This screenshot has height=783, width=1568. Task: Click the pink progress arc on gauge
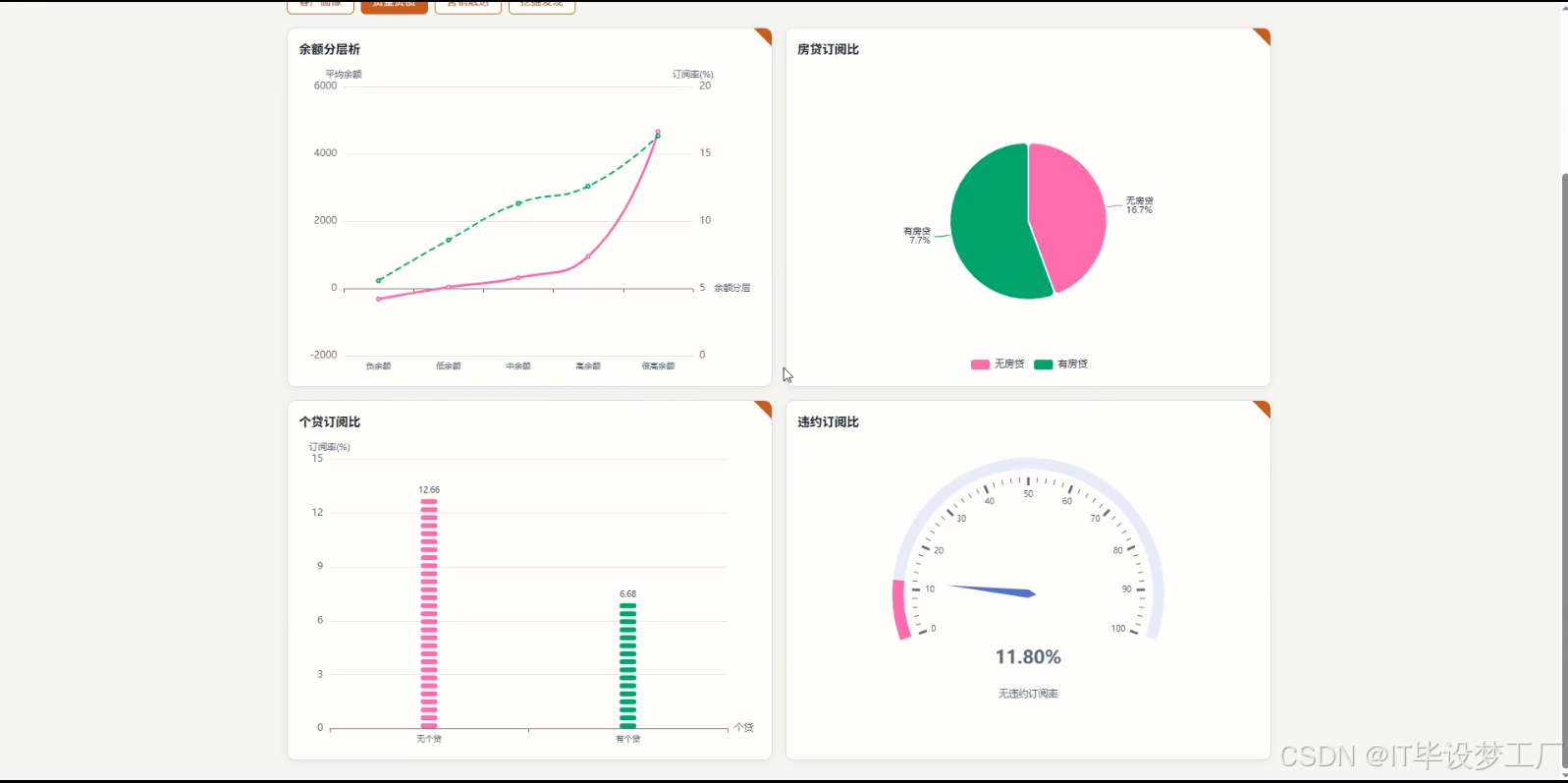point(899,610)
